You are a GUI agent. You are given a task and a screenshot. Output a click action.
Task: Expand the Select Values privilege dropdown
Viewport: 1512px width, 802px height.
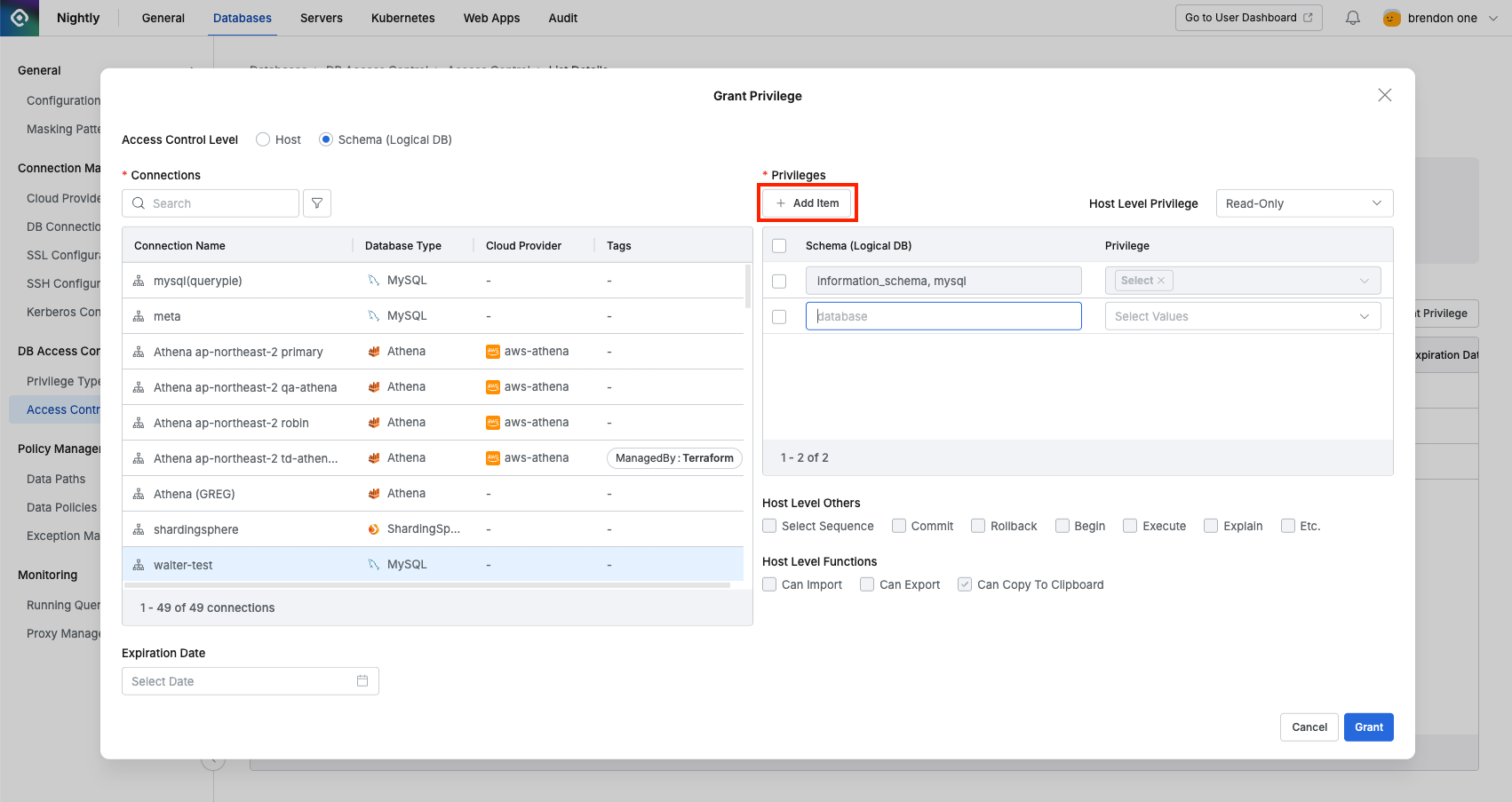(1242, 316)
